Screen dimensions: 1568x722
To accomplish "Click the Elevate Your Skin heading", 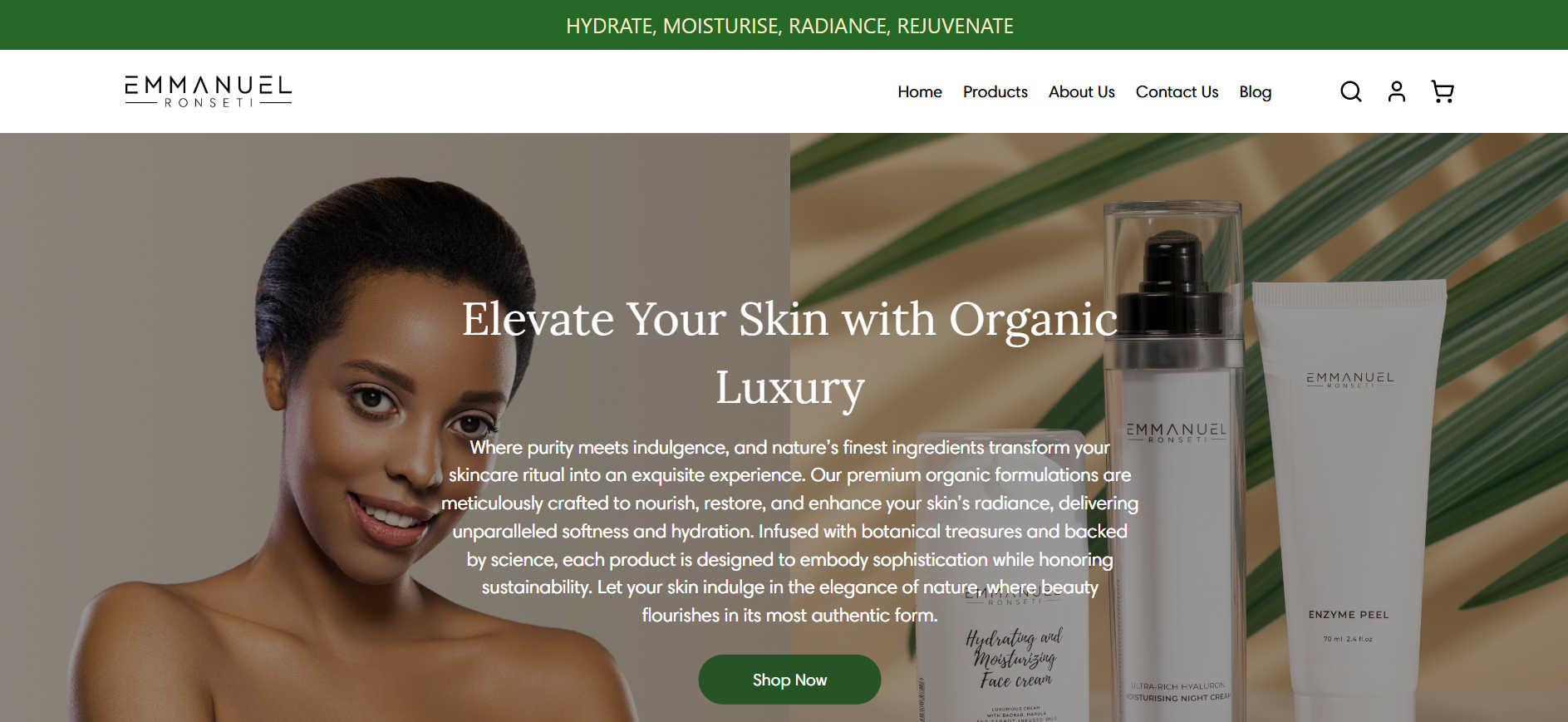I will pyautogui.click(x=789, y=352).
